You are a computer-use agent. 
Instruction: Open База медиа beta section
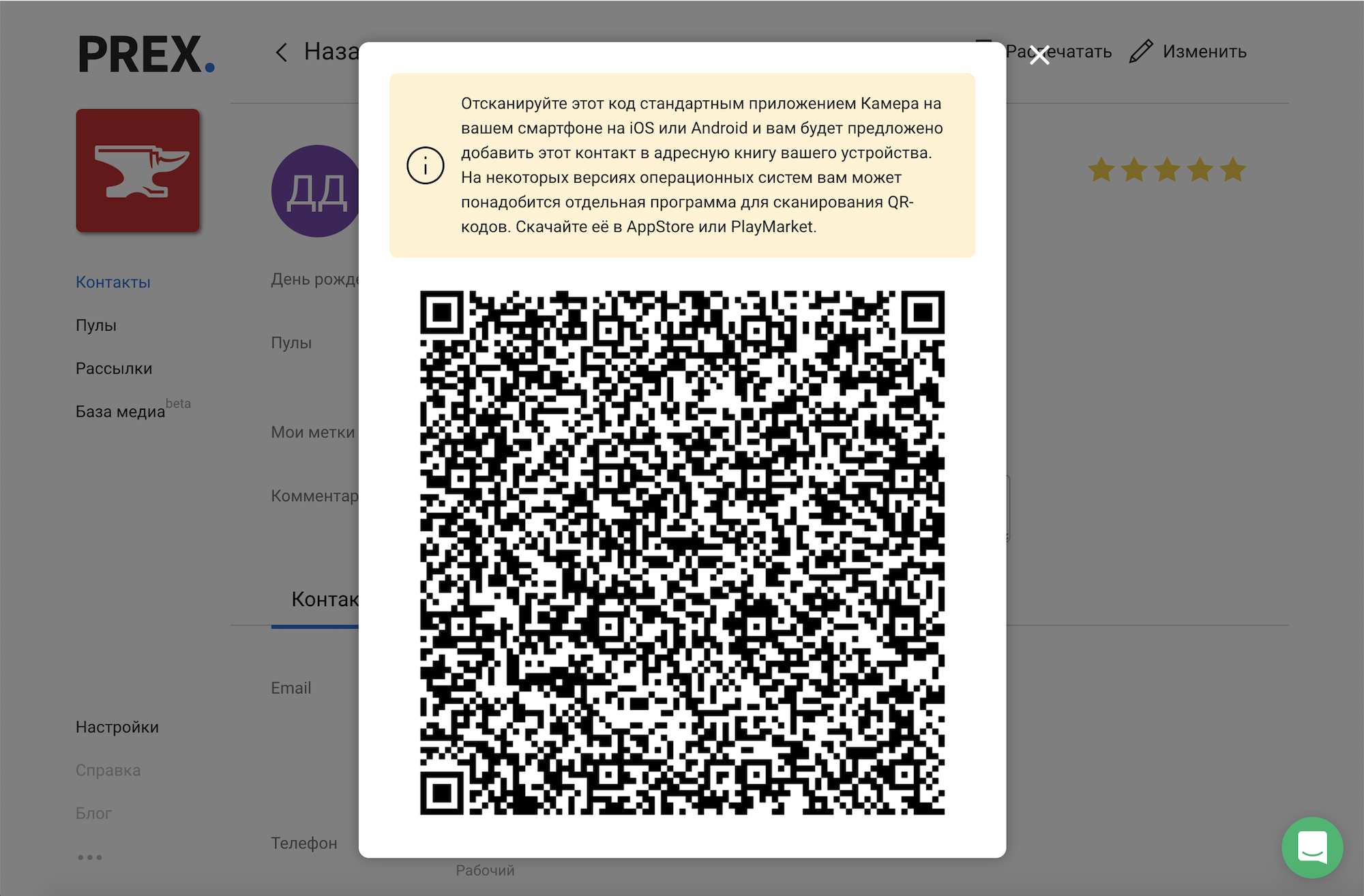133,409
